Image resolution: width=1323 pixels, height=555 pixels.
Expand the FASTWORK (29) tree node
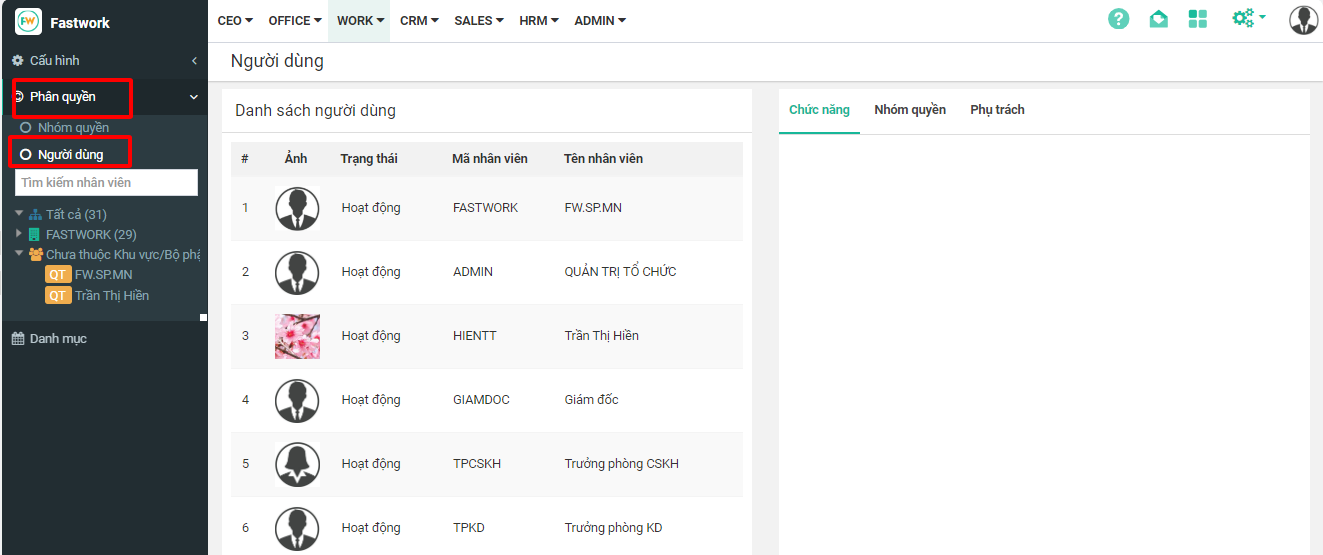pos(19,234)
